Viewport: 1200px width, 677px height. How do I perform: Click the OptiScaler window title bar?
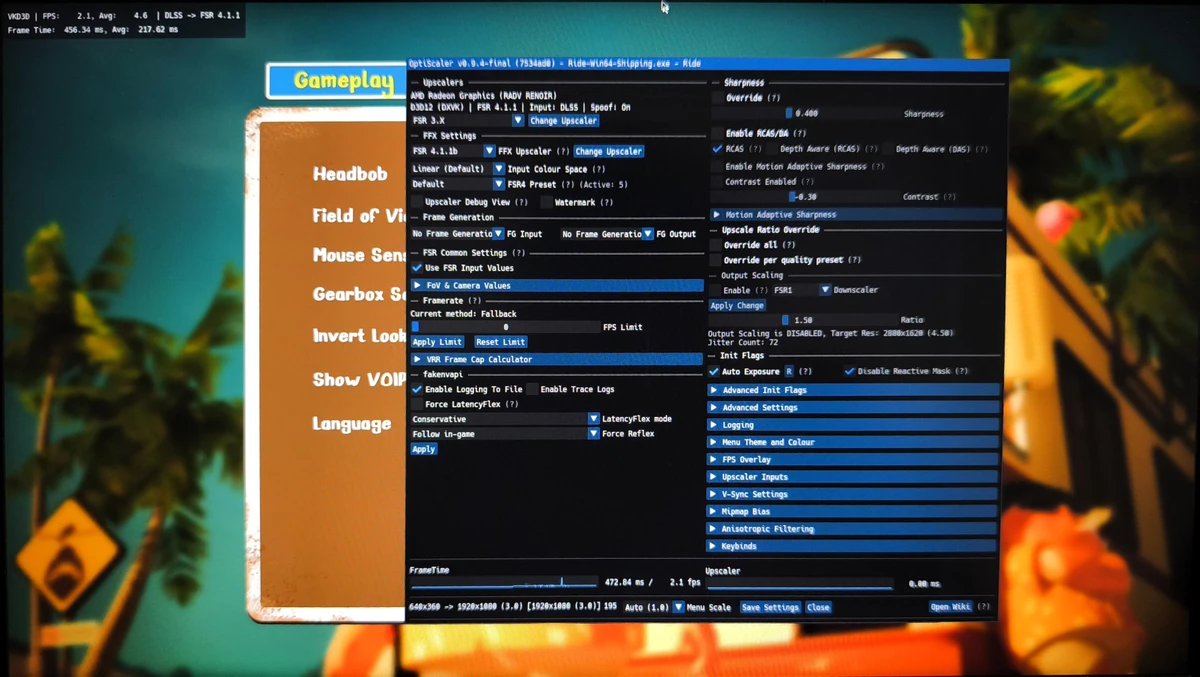[x=708, y=64]
